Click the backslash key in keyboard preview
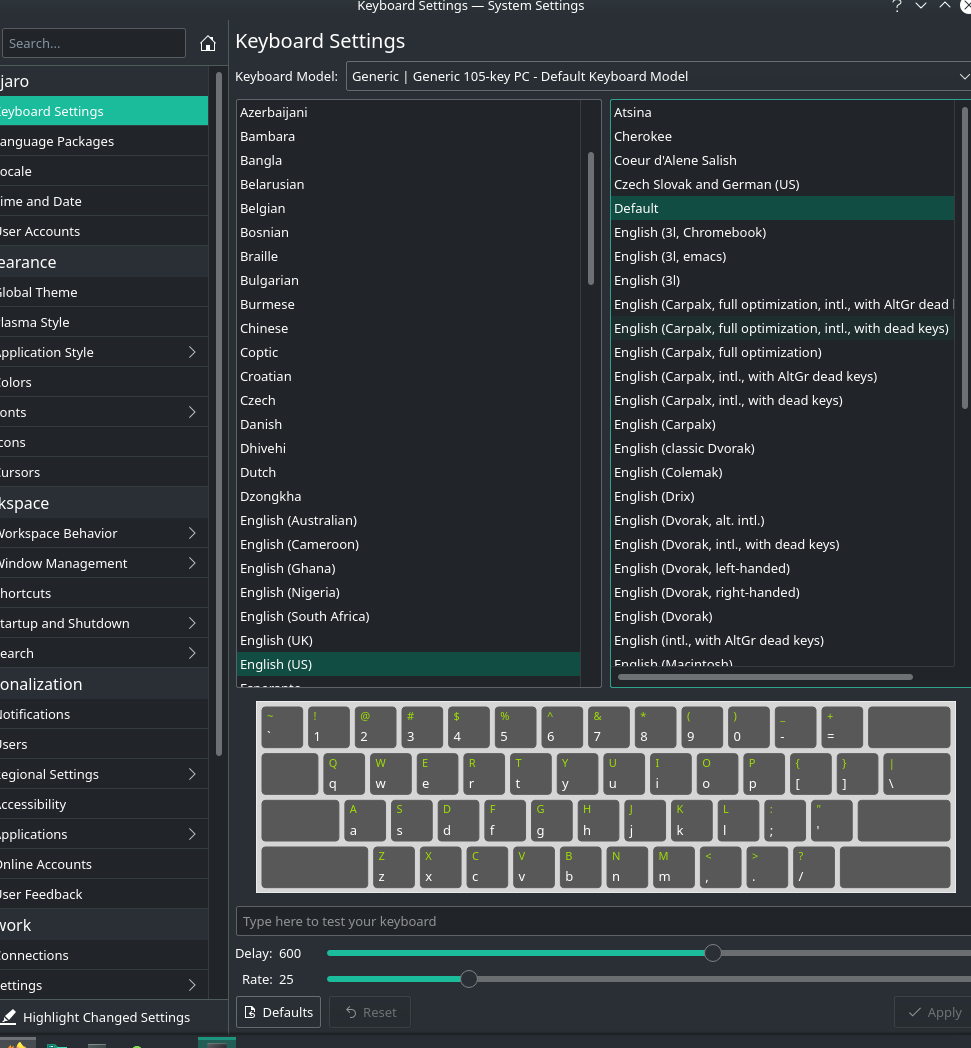The width and height of the screenshot is (971, 1048). click(x=915, y=774)
